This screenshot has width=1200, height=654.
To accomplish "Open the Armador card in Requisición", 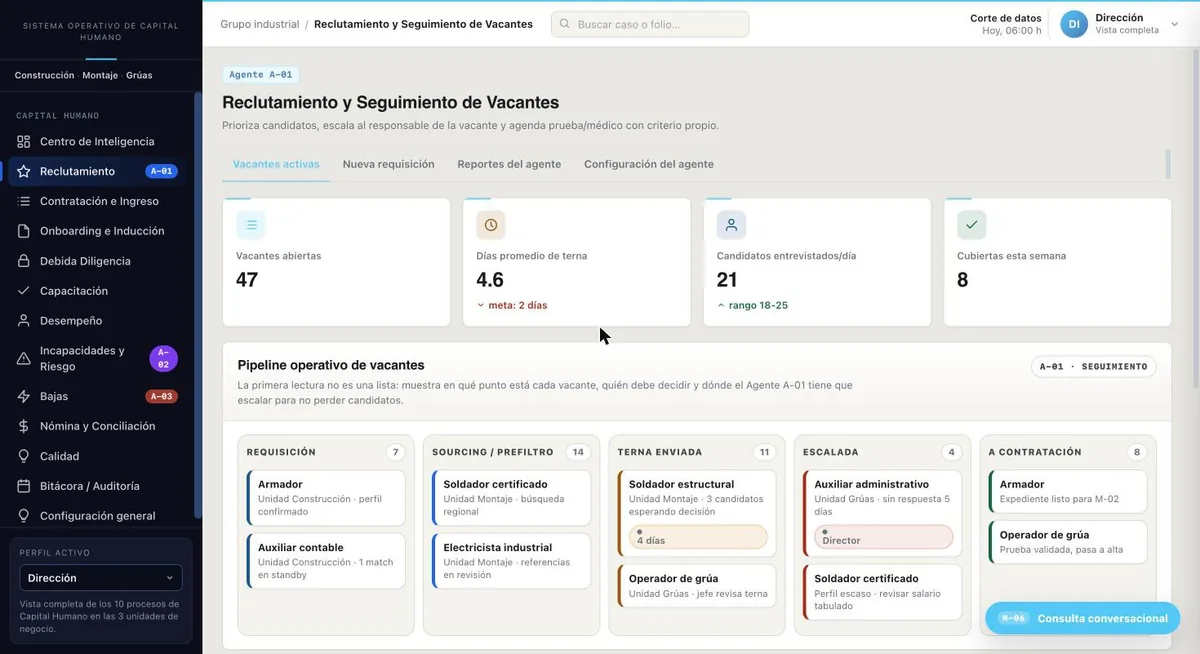I will (x=326, y=498).
